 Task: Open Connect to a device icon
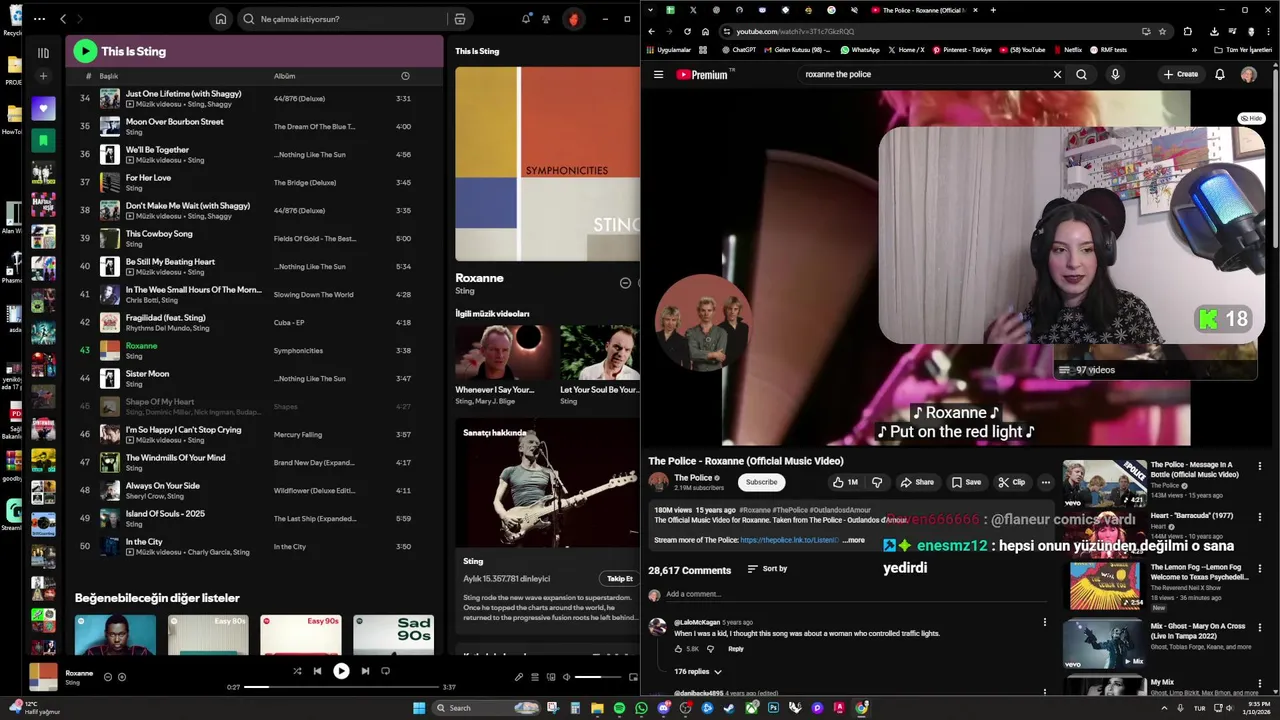[550, 677]
